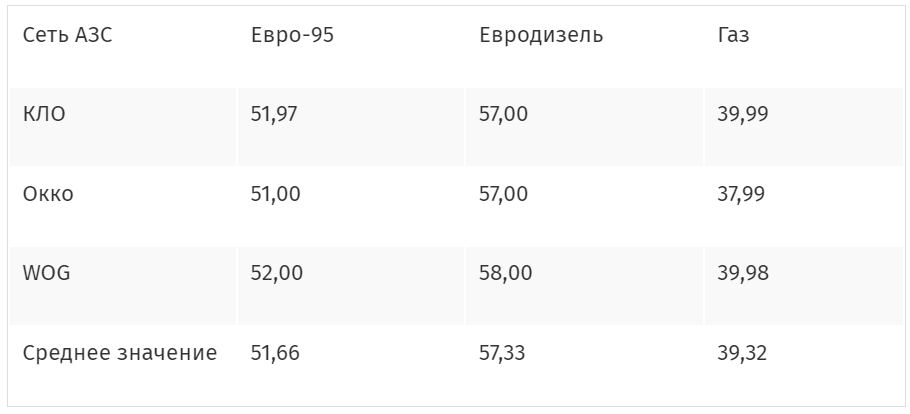910x414 pixels.
Task: Select Окко gas price 37,99
Action: (741, 194)
